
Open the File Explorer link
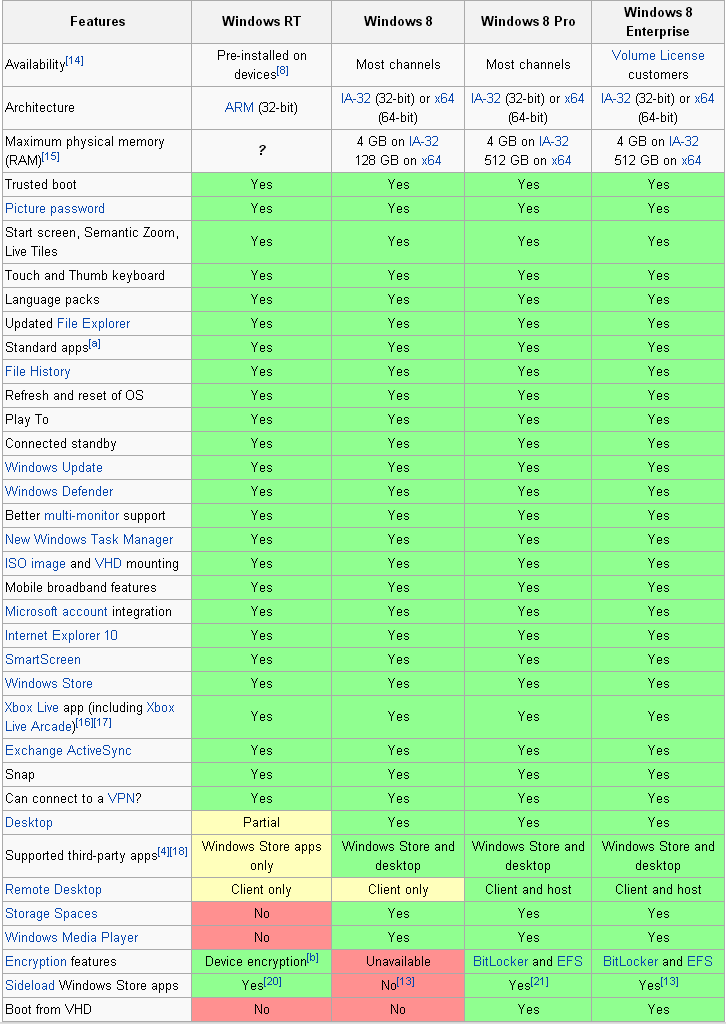tap(93, 323)
